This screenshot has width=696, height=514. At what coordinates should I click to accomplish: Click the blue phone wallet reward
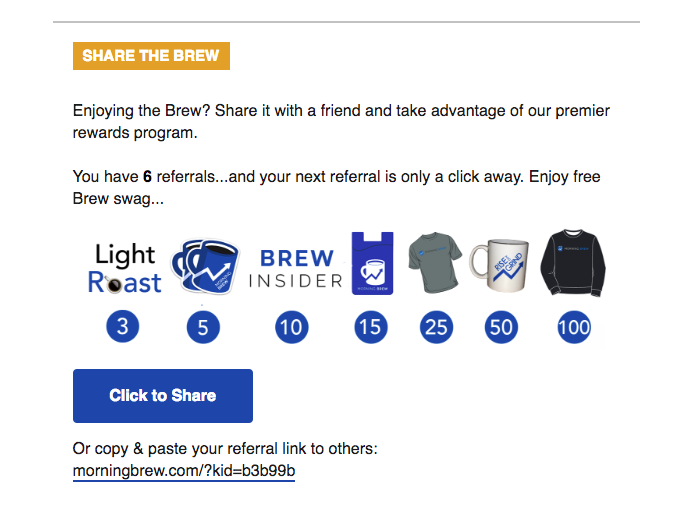pyautogui.click(x=372, y=263)
